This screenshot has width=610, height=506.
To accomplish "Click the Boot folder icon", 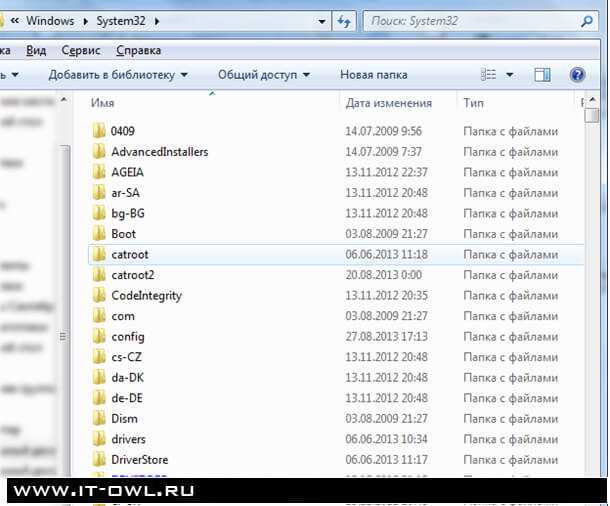I will pyautogui.click(x=98, y=234).
